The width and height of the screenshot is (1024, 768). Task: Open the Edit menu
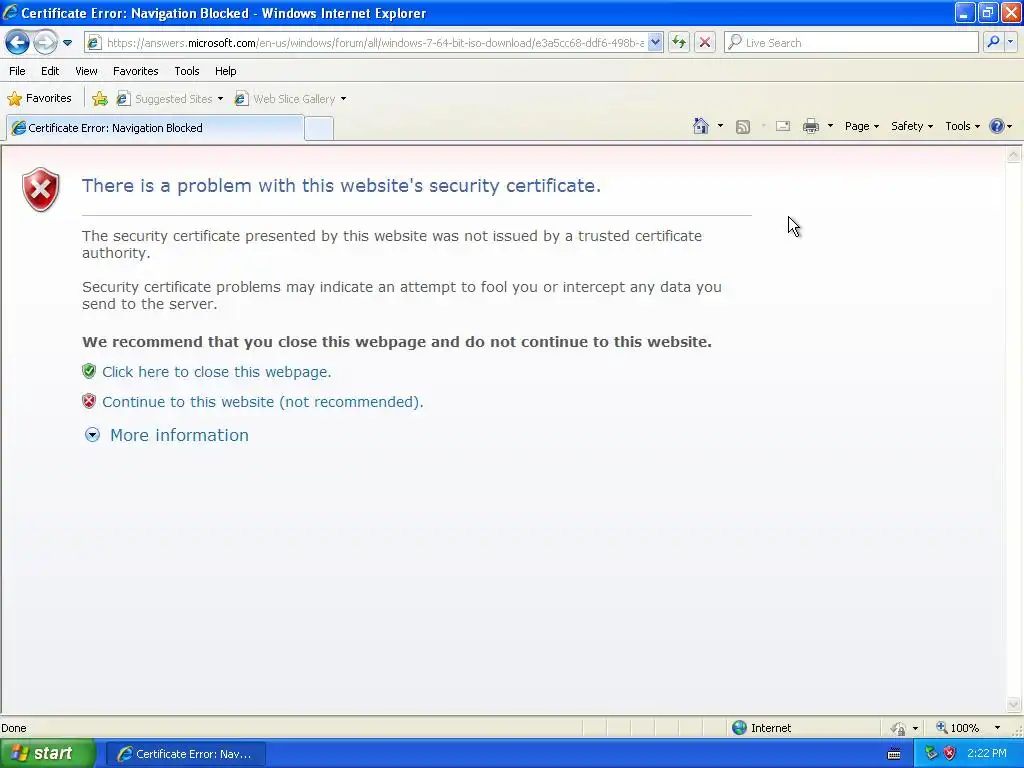(50, 71)
